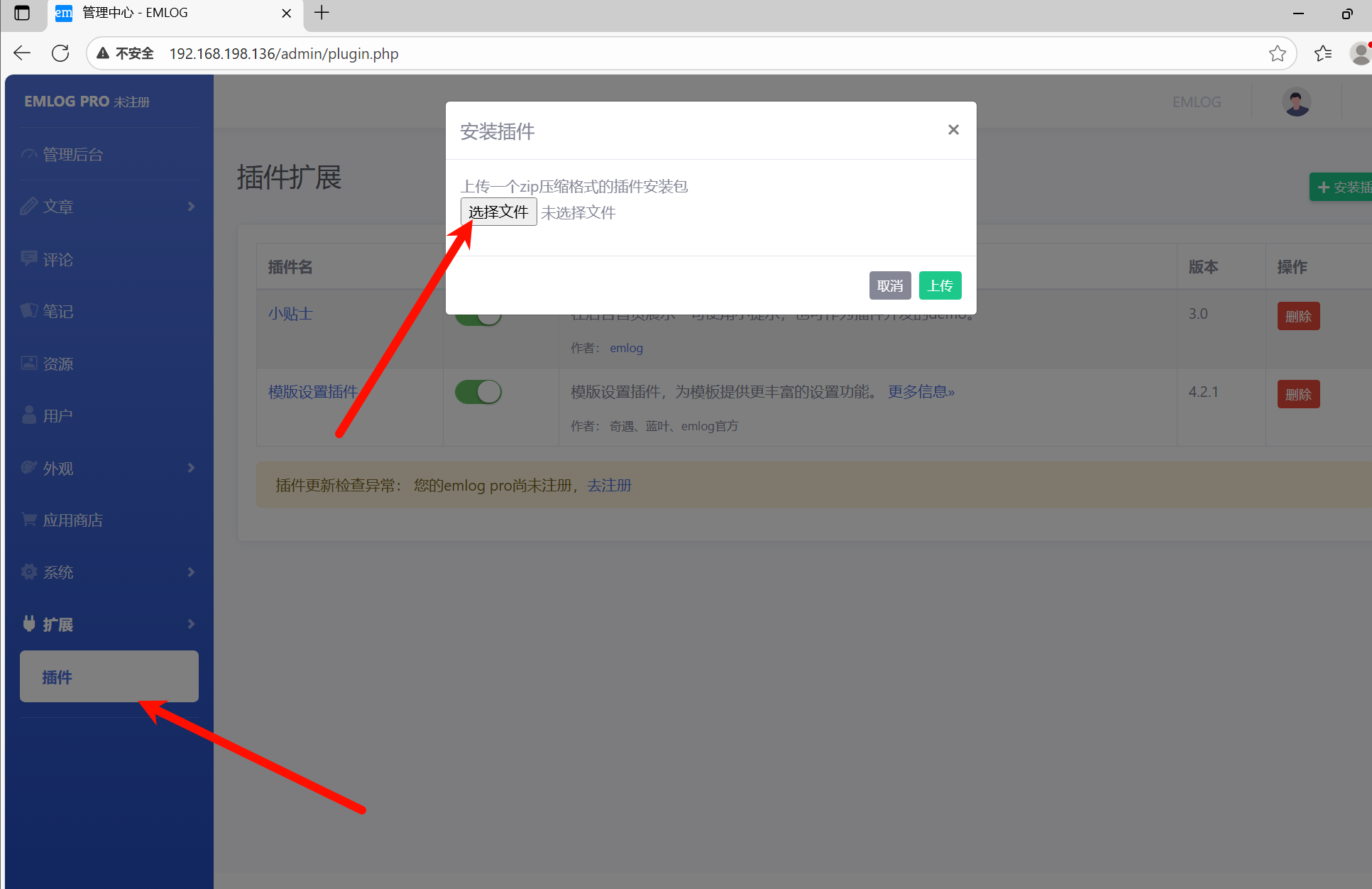Toggle the 模版设置插件 plugin switch
Image resolution: width=1372 pixels, height=889 pixels.
(x=478, y=392)
